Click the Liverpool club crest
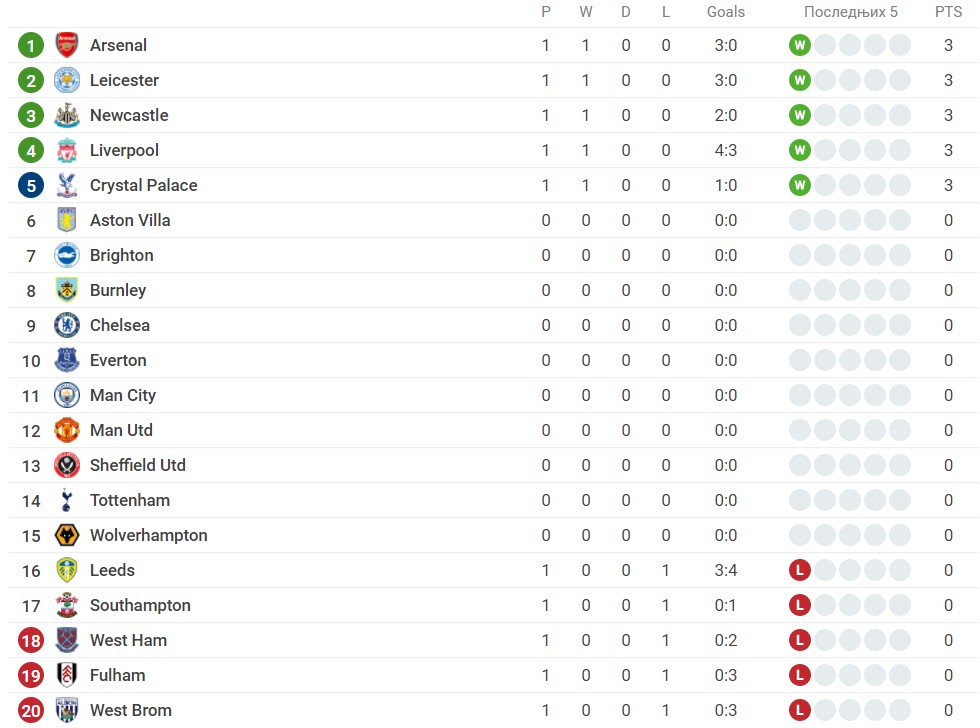980x728 pixels. pos(66,150)
